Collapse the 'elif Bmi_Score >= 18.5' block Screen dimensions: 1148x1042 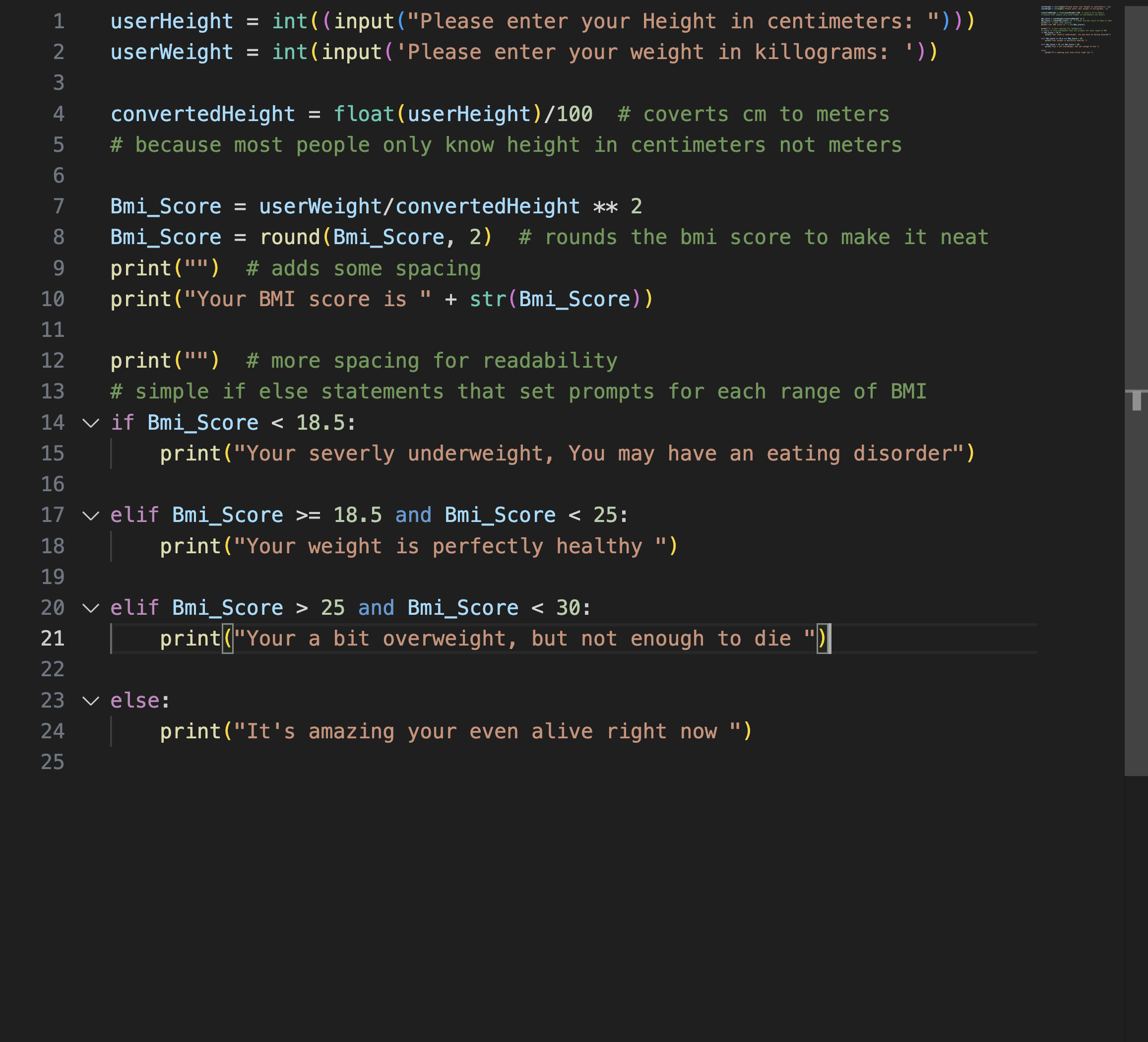point(91,516)
